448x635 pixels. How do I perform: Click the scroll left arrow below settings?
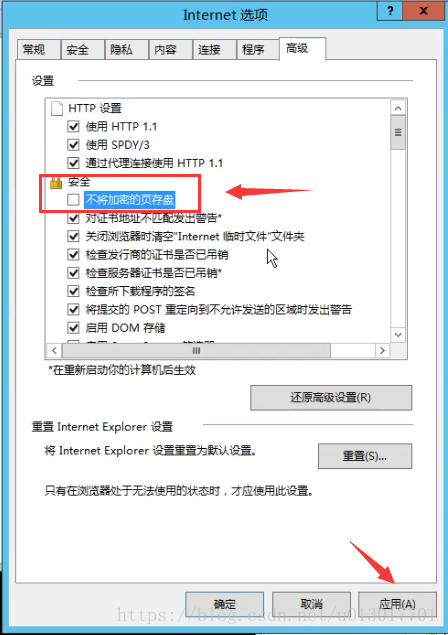pos(54,351)
